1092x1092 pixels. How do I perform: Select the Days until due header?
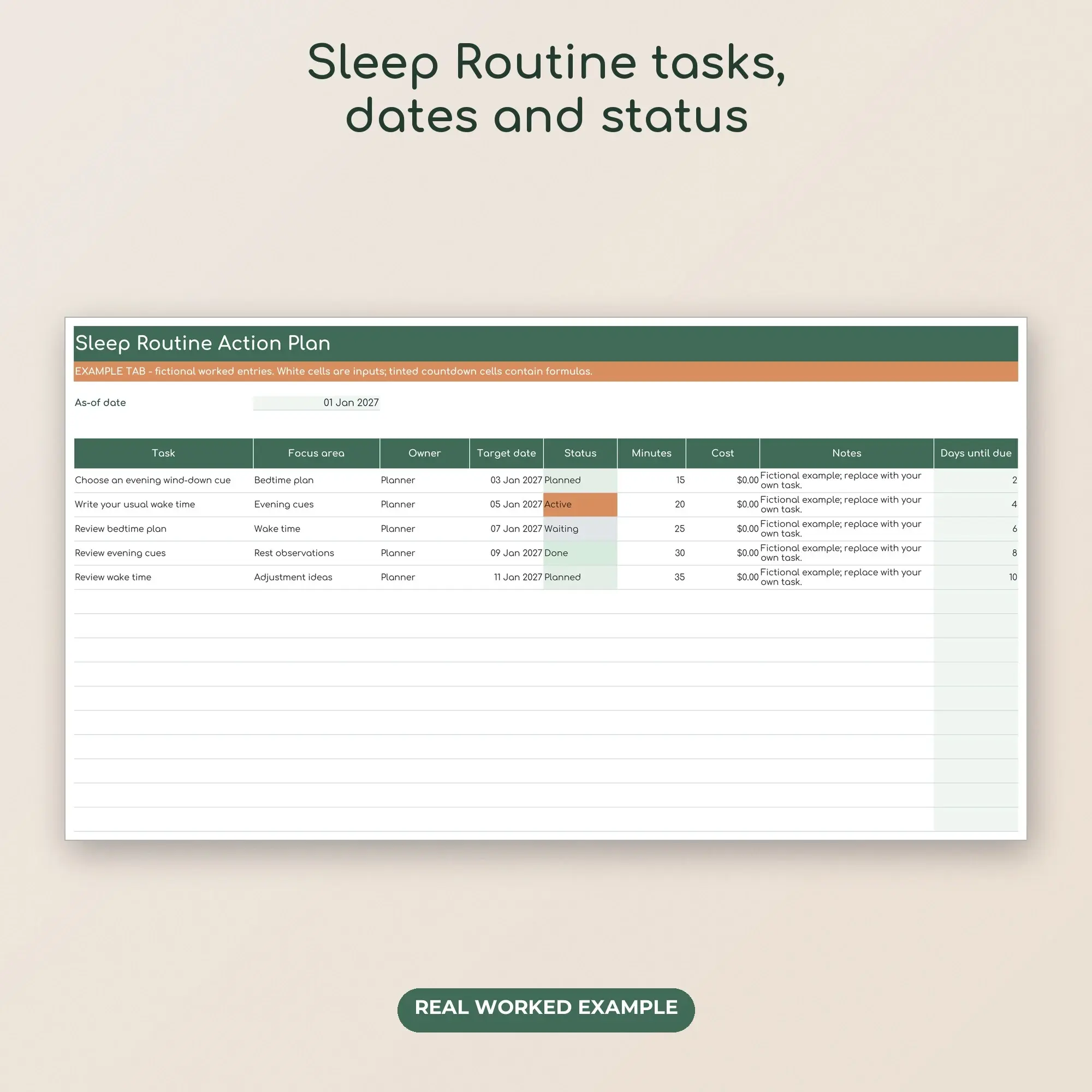[x=976, y=453]
